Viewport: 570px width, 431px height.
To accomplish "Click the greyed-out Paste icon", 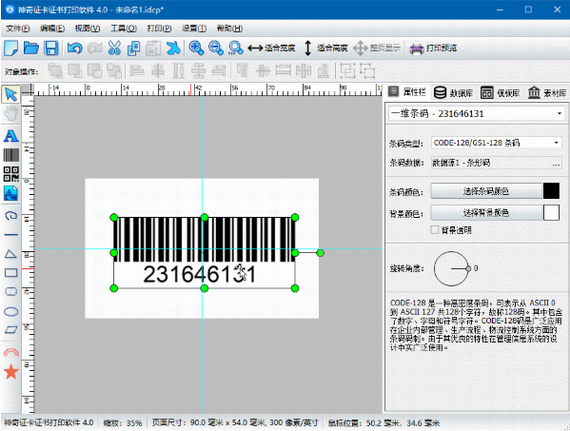I will [x=153, y=48].
